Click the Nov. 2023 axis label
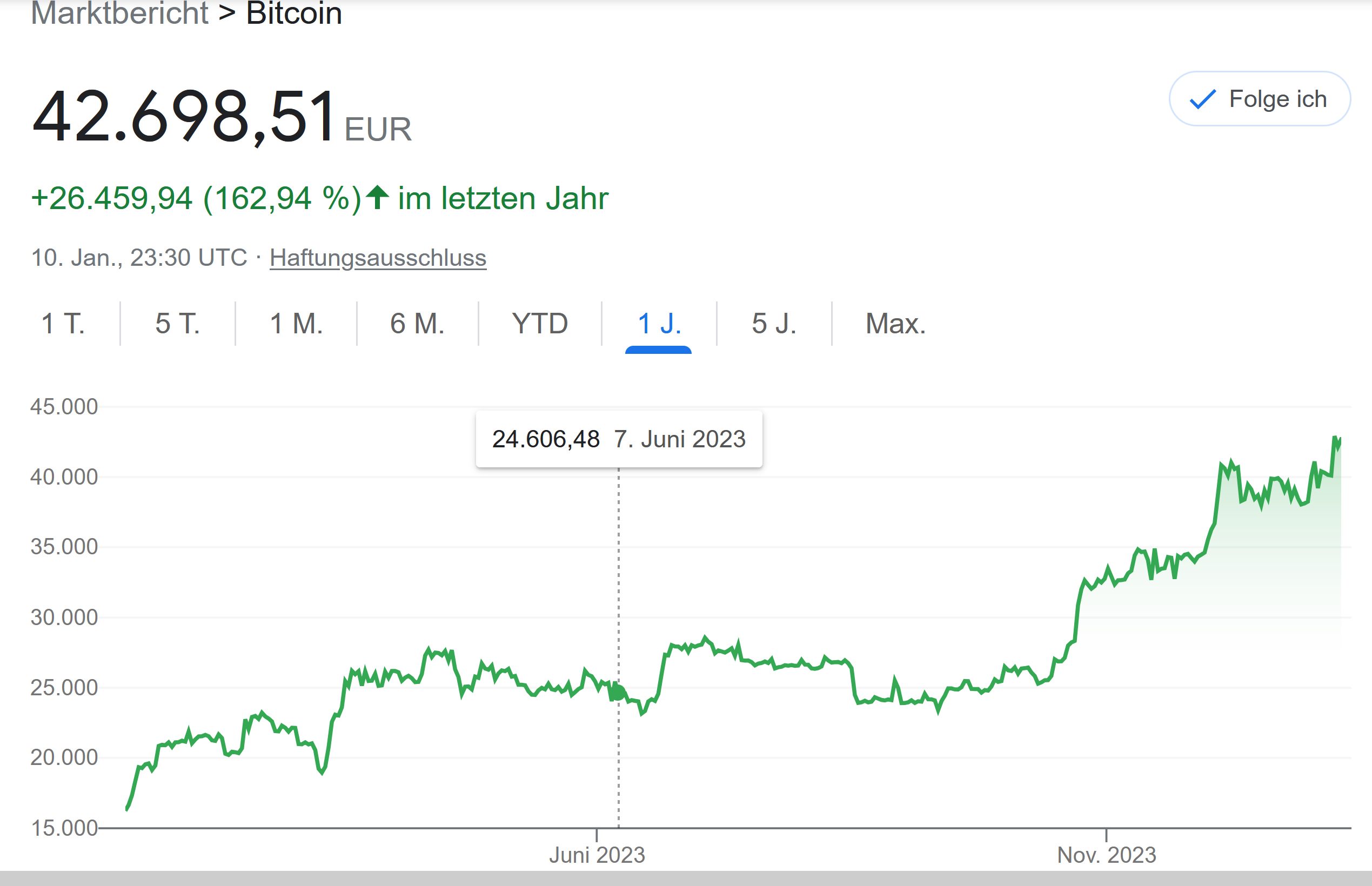 (1107, 855)
